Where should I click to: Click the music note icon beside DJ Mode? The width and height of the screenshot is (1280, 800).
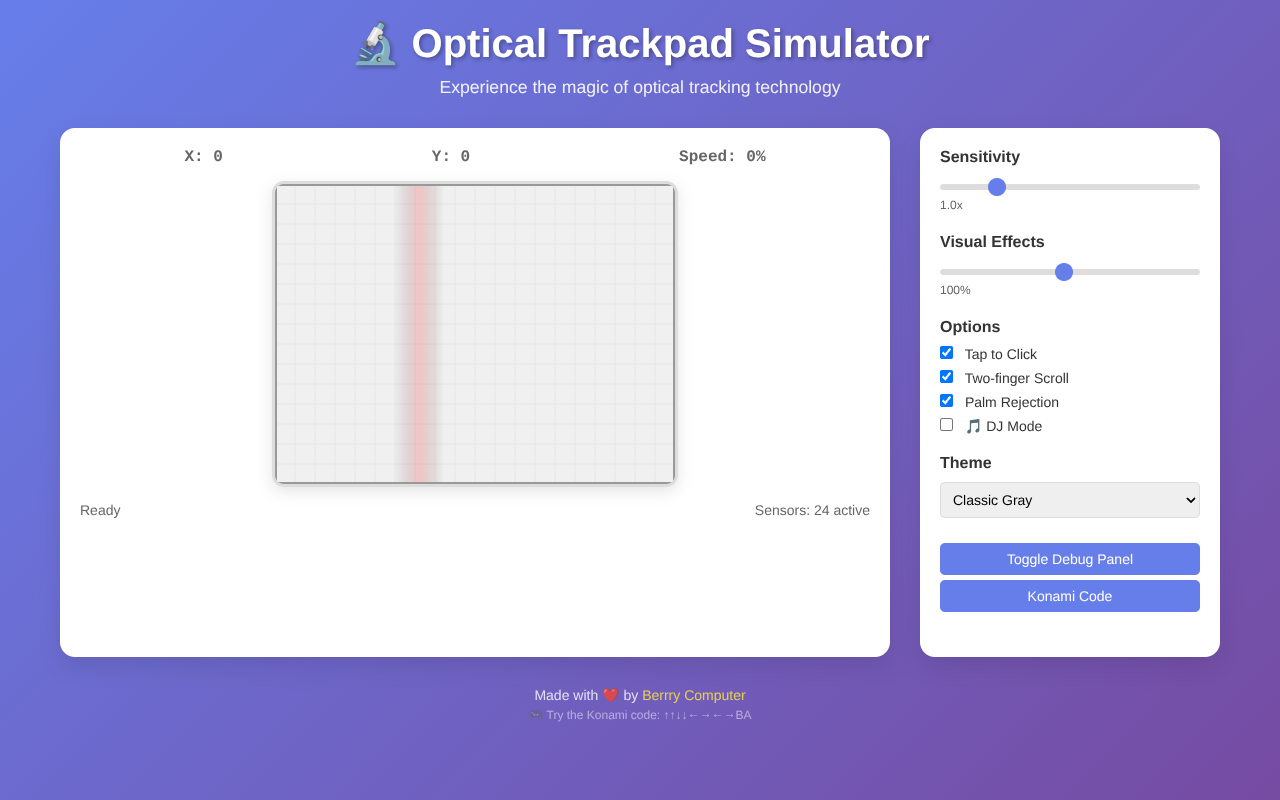(x=971, y=426)
